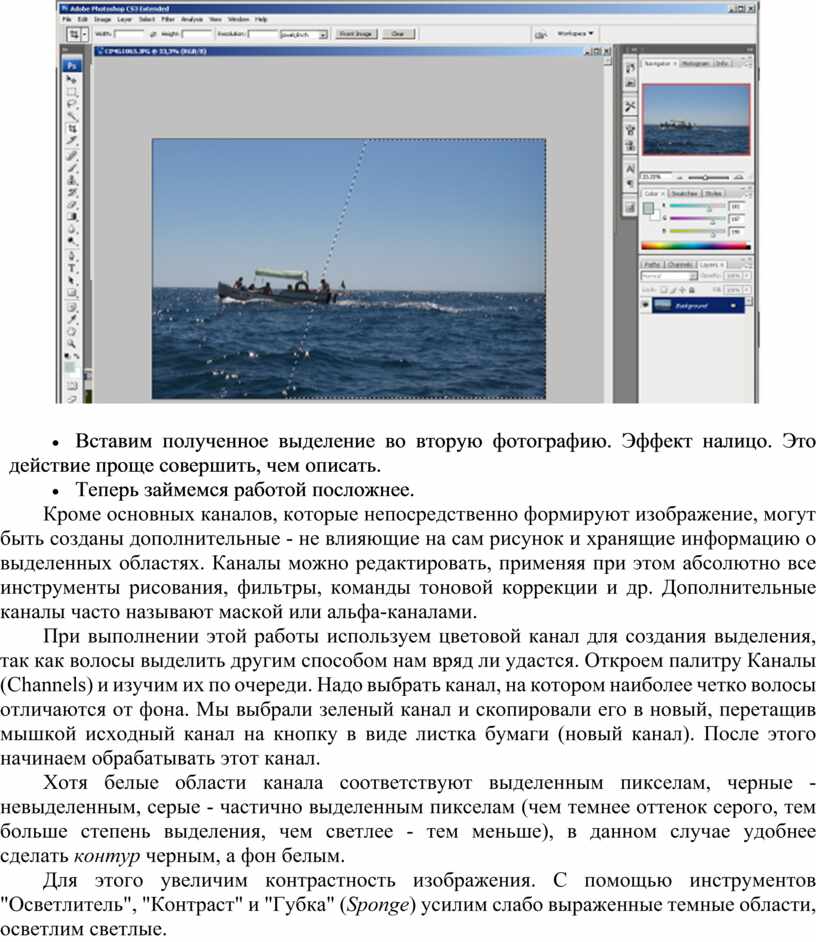The height and width of the screenshot is (942, 816).
Task: Click the Width input field
Action: coord(132,34)
